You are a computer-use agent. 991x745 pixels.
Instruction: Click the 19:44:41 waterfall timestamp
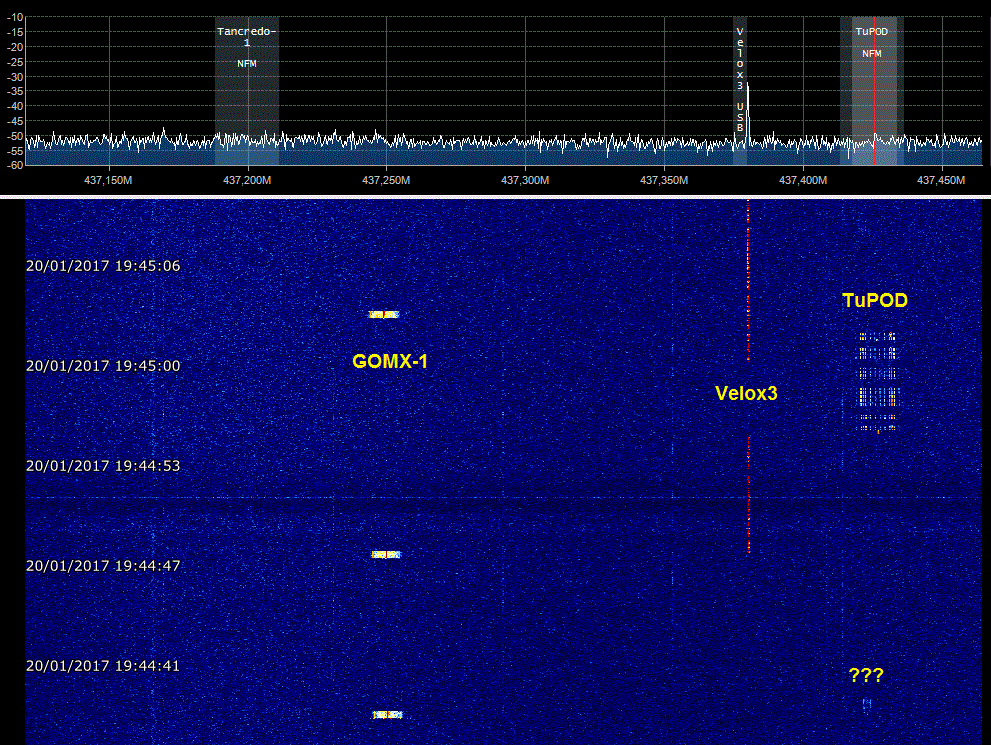point(103,665)
